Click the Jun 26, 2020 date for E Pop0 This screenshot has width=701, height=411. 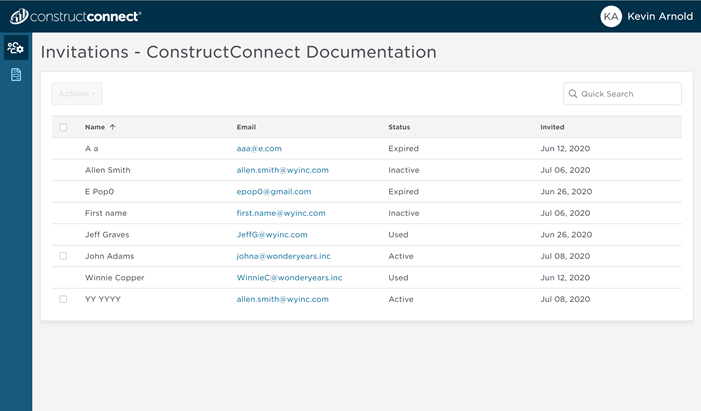pos(566,191)
